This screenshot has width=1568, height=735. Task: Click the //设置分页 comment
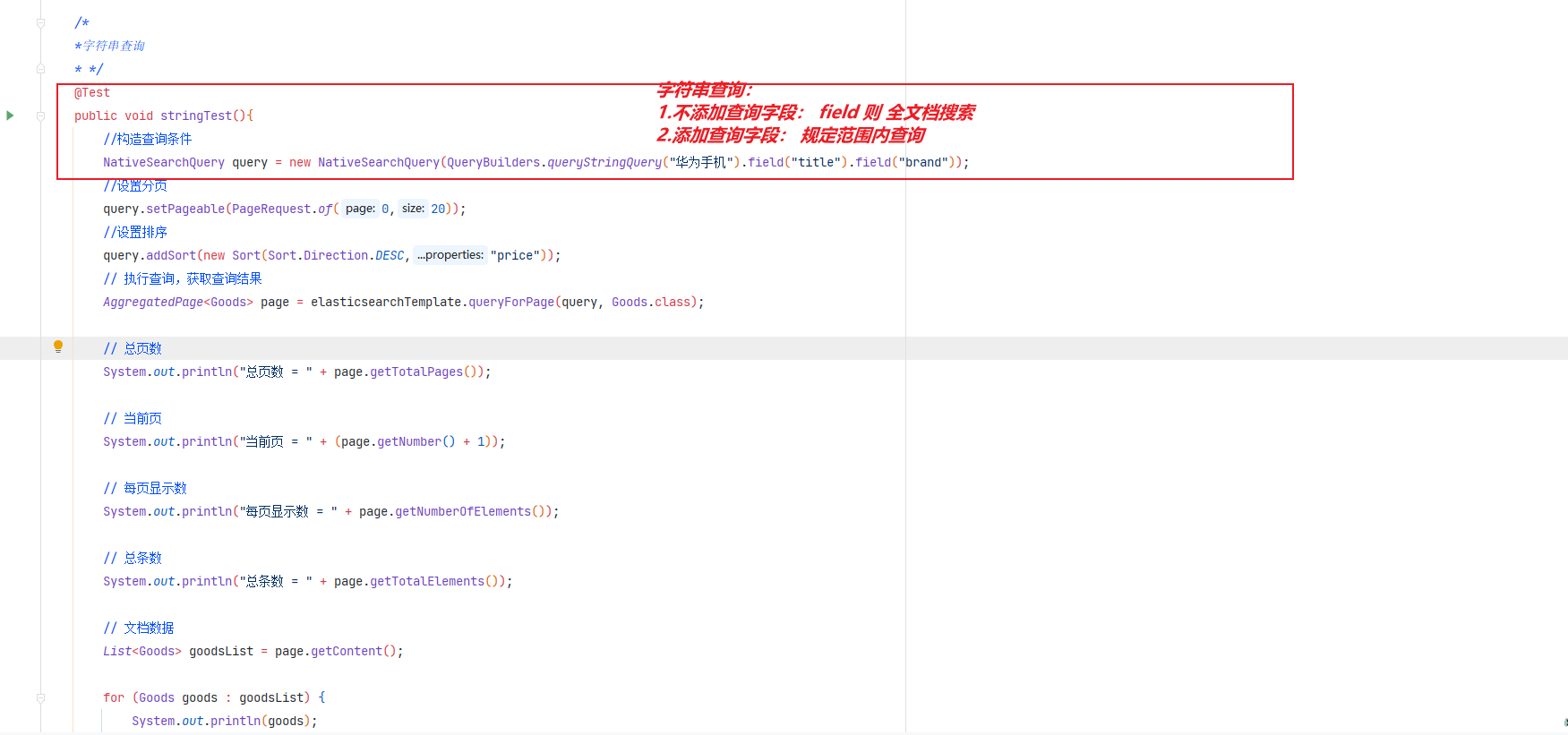pyautogui.click(x=135, y=185)
